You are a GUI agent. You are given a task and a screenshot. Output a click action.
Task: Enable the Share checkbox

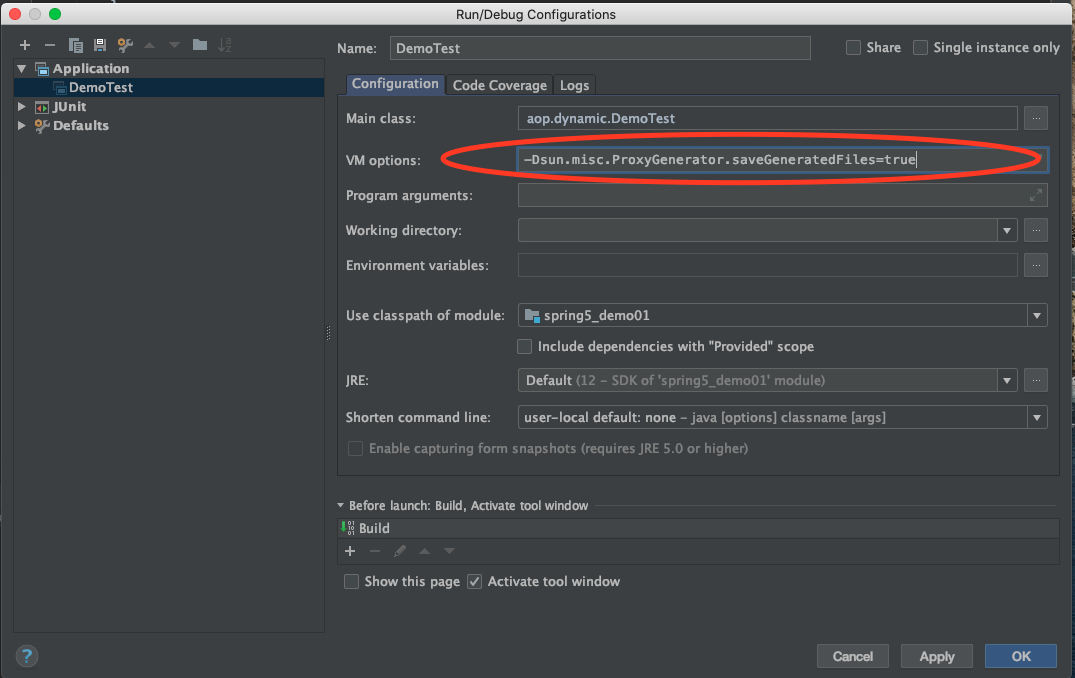point(853,47)
